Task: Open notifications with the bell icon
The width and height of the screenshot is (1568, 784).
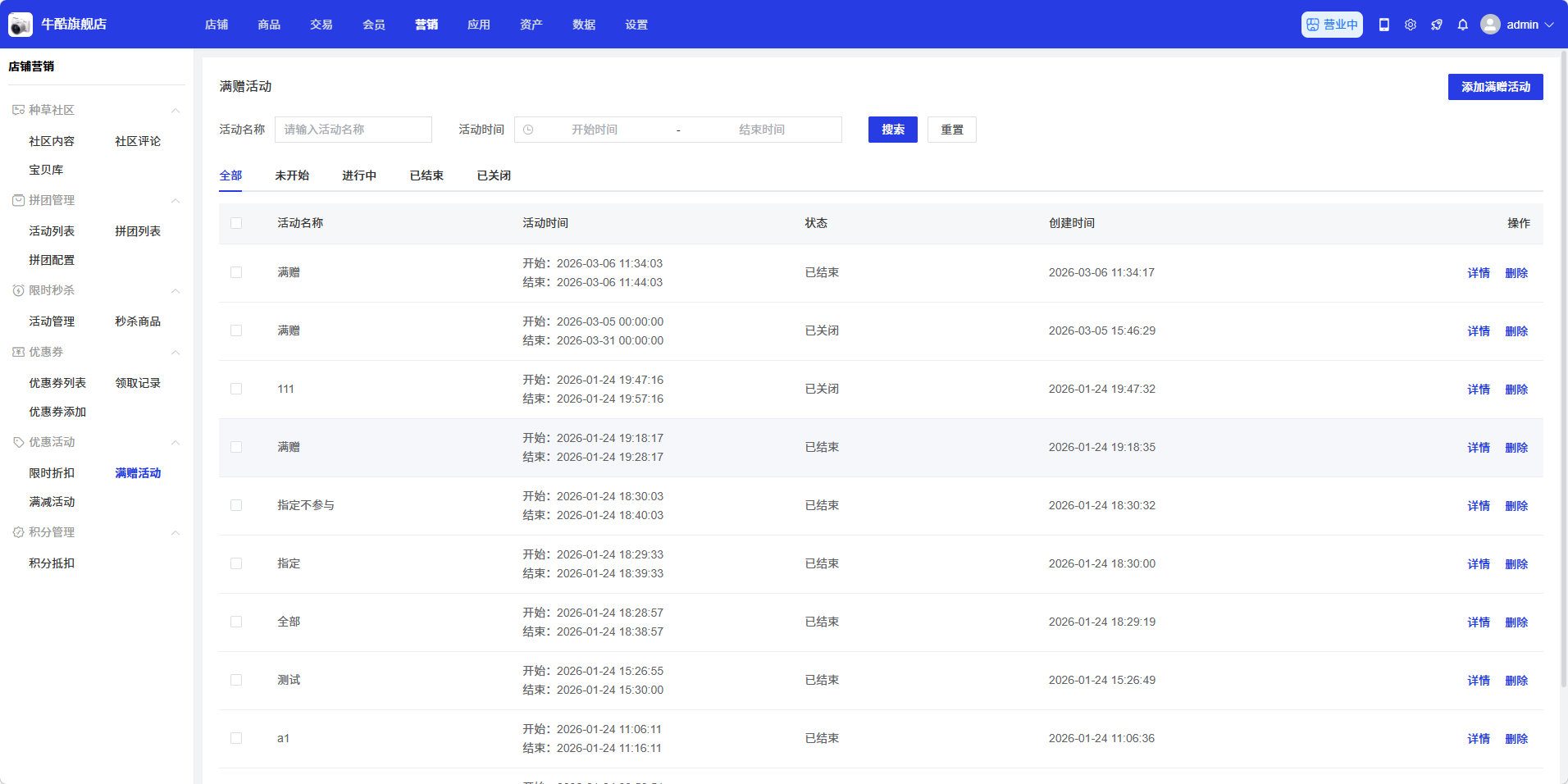Action: point(1463,25)
